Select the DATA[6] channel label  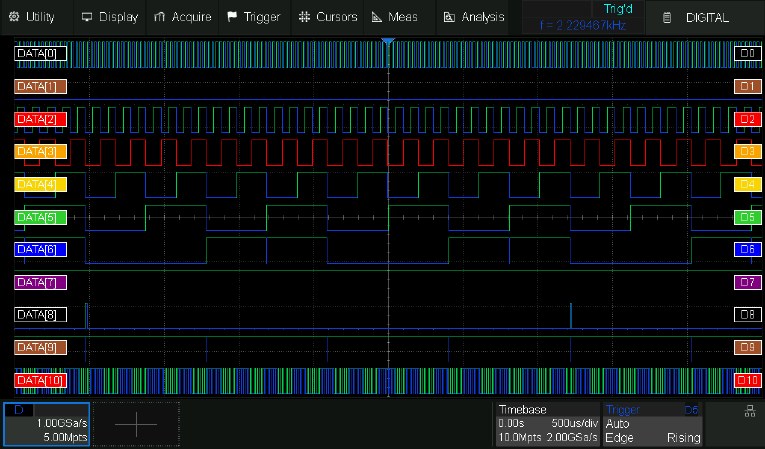(x=40, y=249)
